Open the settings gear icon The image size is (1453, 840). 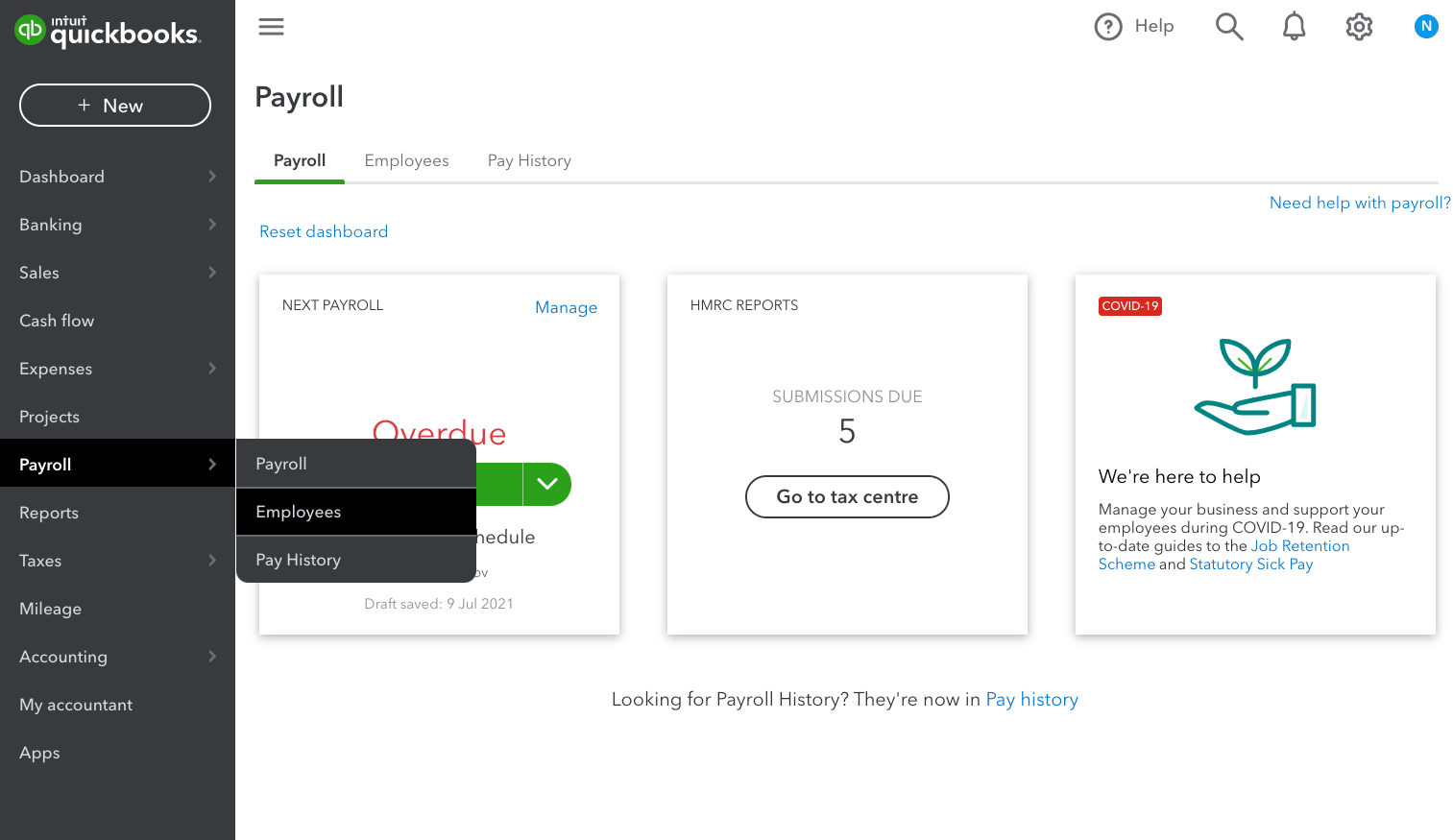[x=1359, y=27]
